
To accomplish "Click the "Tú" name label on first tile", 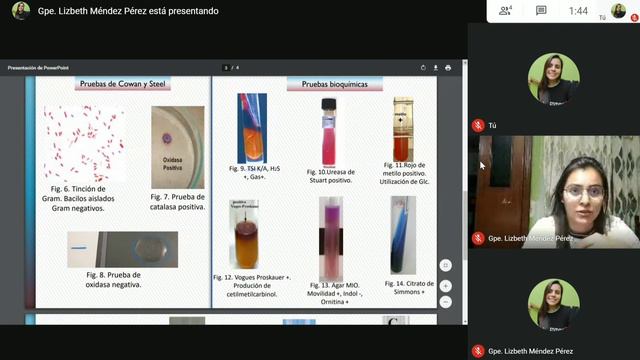I will click(x=493, y=125).
